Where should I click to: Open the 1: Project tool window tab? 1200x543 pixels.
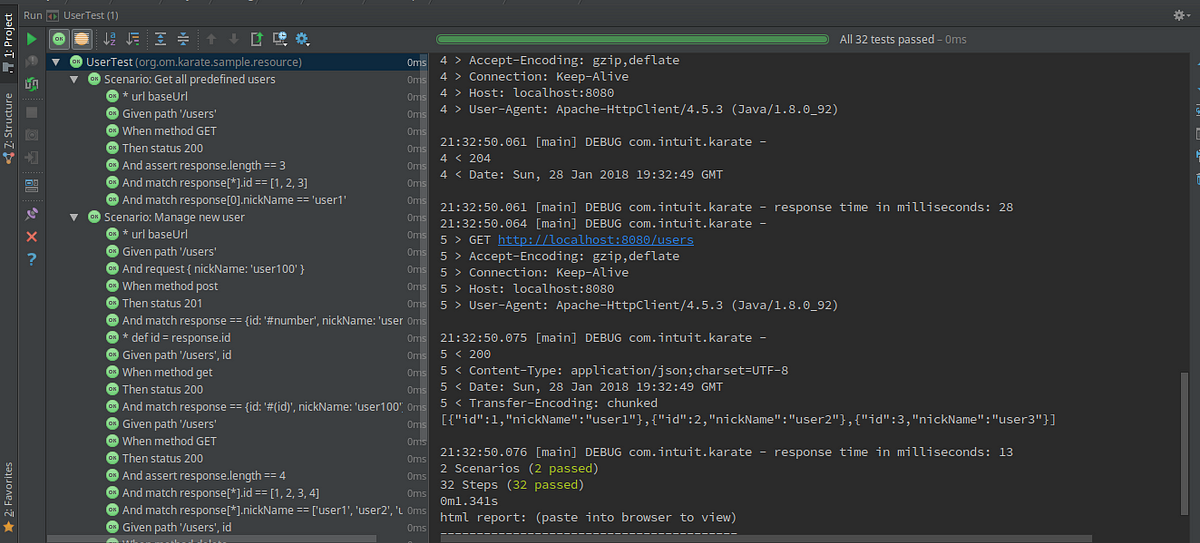click(x=8, y=44)
